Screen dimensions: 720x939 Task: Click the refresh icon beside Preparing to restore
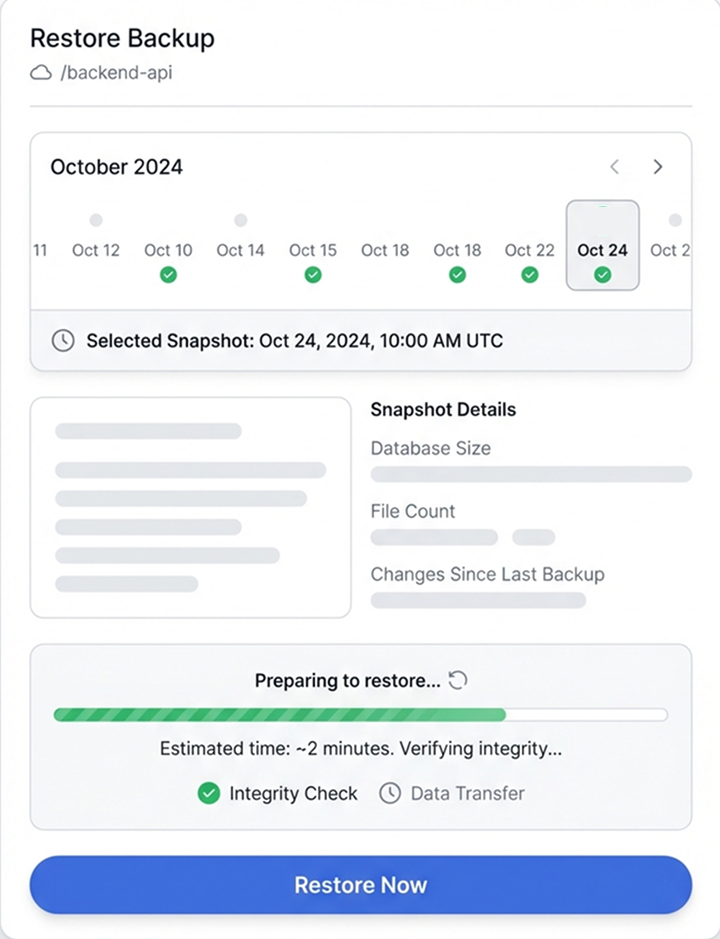[x=458, y=680]
